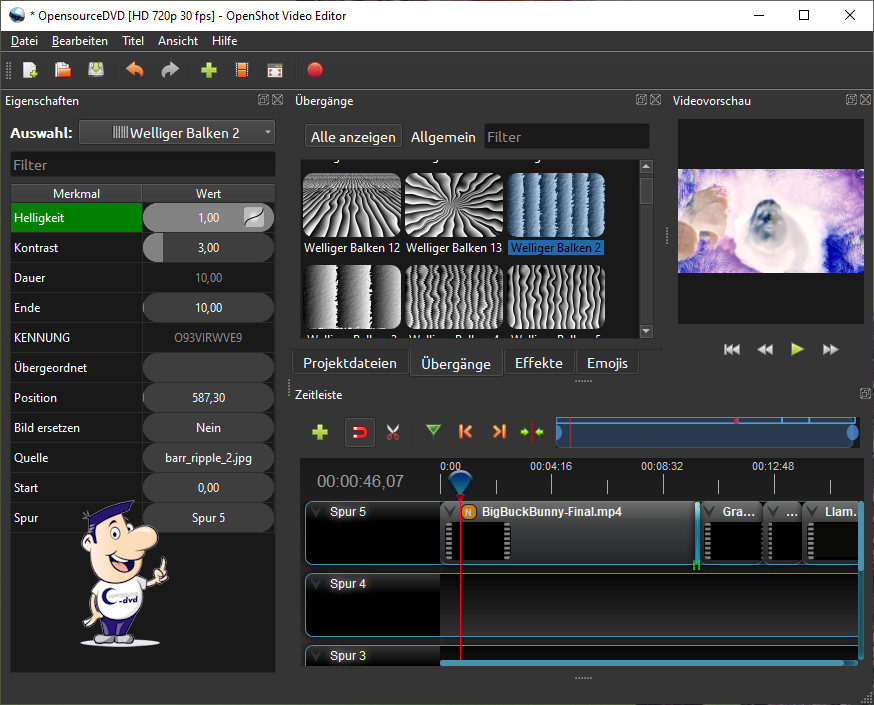Click the Add Marker green triangle icon
The image size is (874, 705).
[432, 432]
